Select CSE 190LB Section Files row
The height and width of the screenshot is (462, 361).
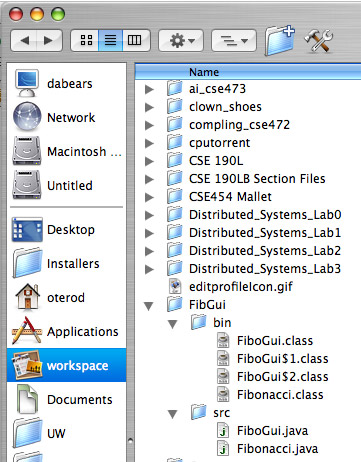248,179
